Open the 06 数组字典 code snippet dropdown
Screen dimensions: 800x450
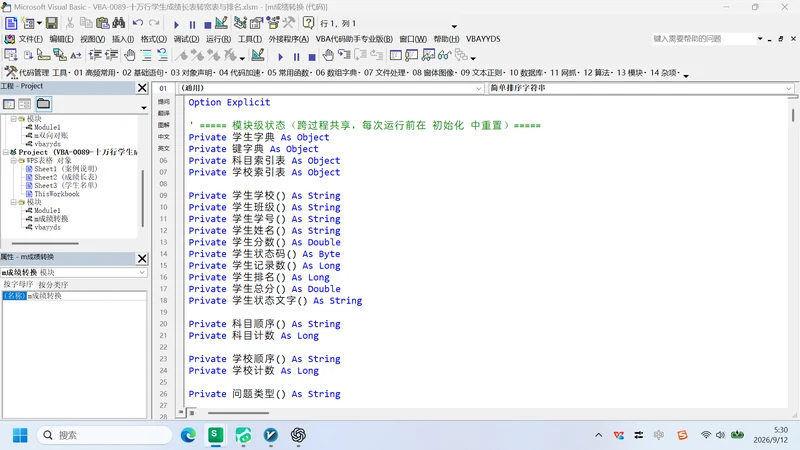tap(338, 73)
